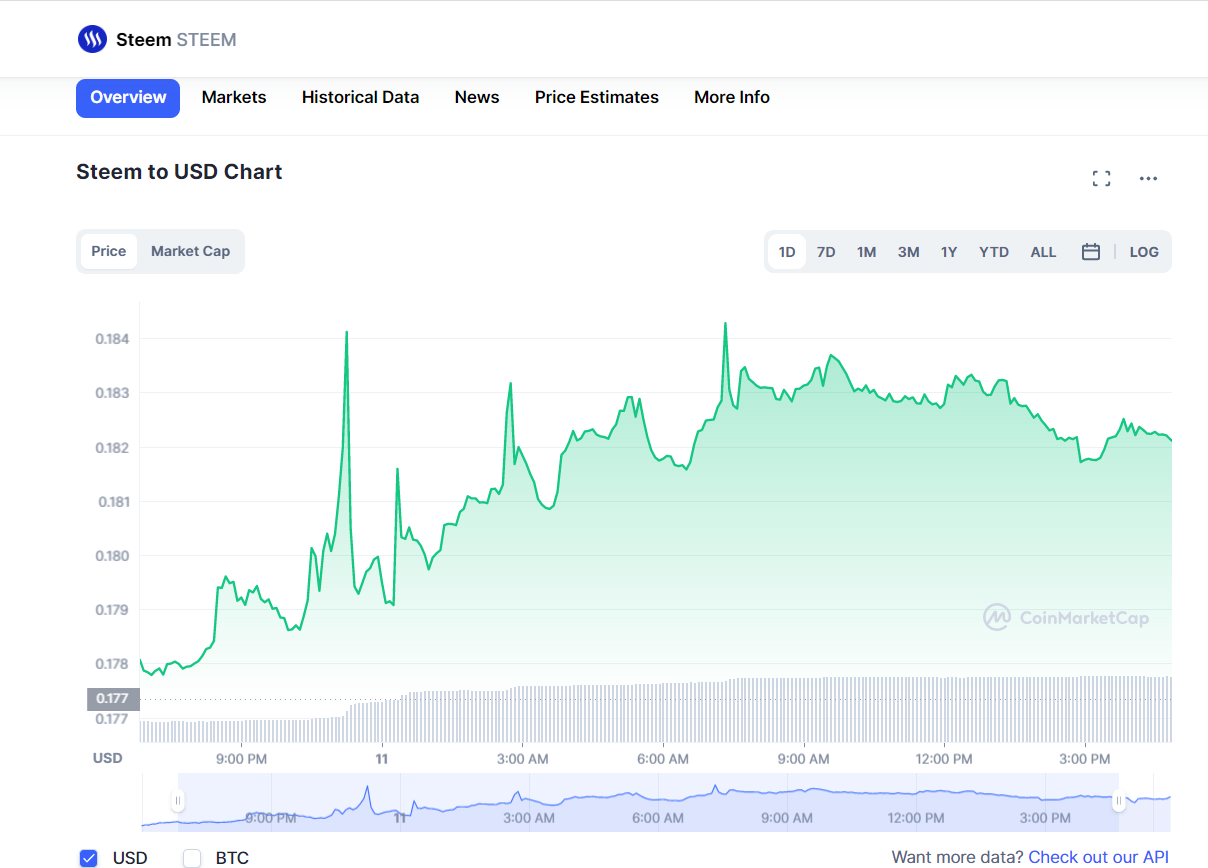
Task: Click the highlighted 0.177 price tag
Action: [113, 699]
